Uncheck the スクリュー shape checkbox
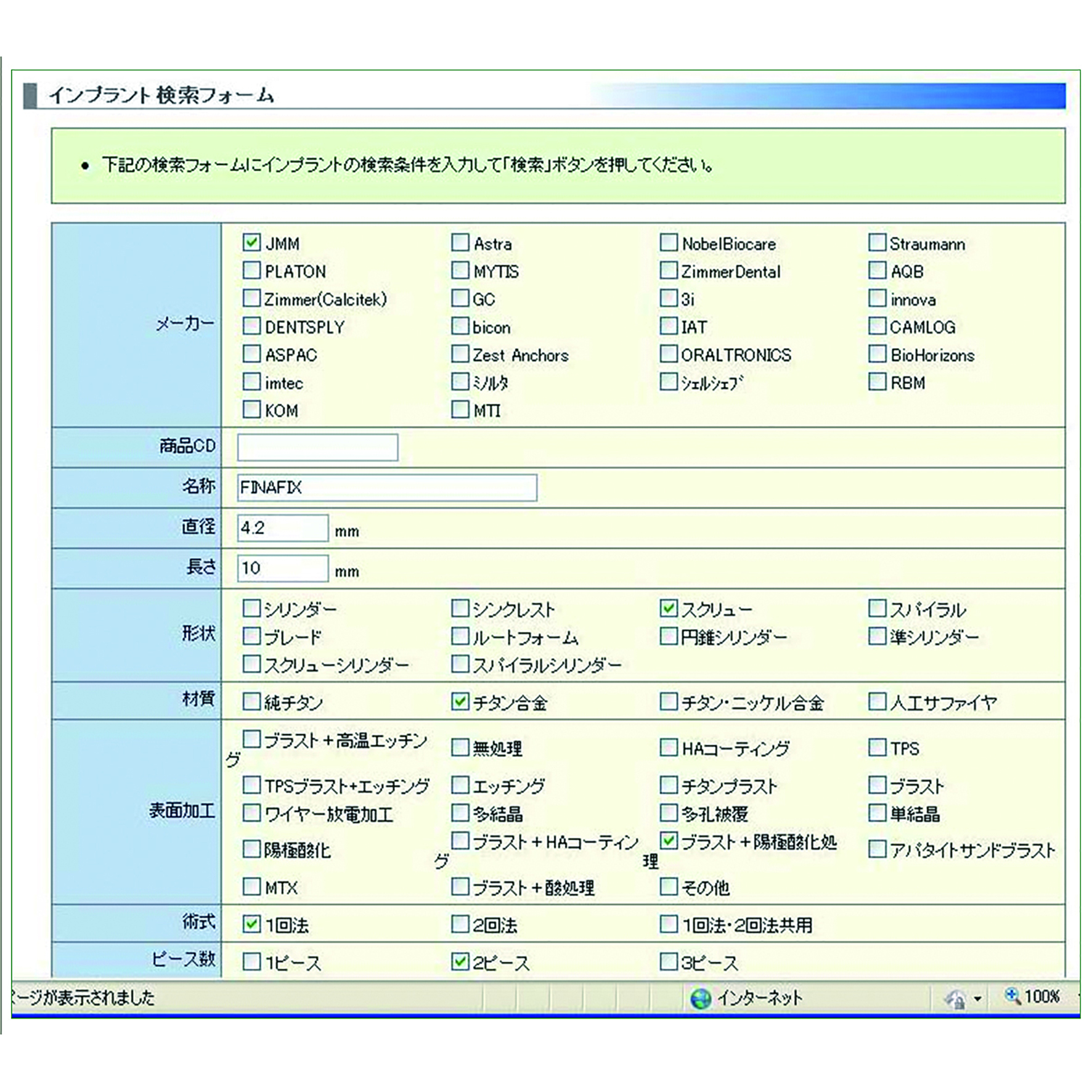Screen dimensions: 1092x1092 coord(669,609)
